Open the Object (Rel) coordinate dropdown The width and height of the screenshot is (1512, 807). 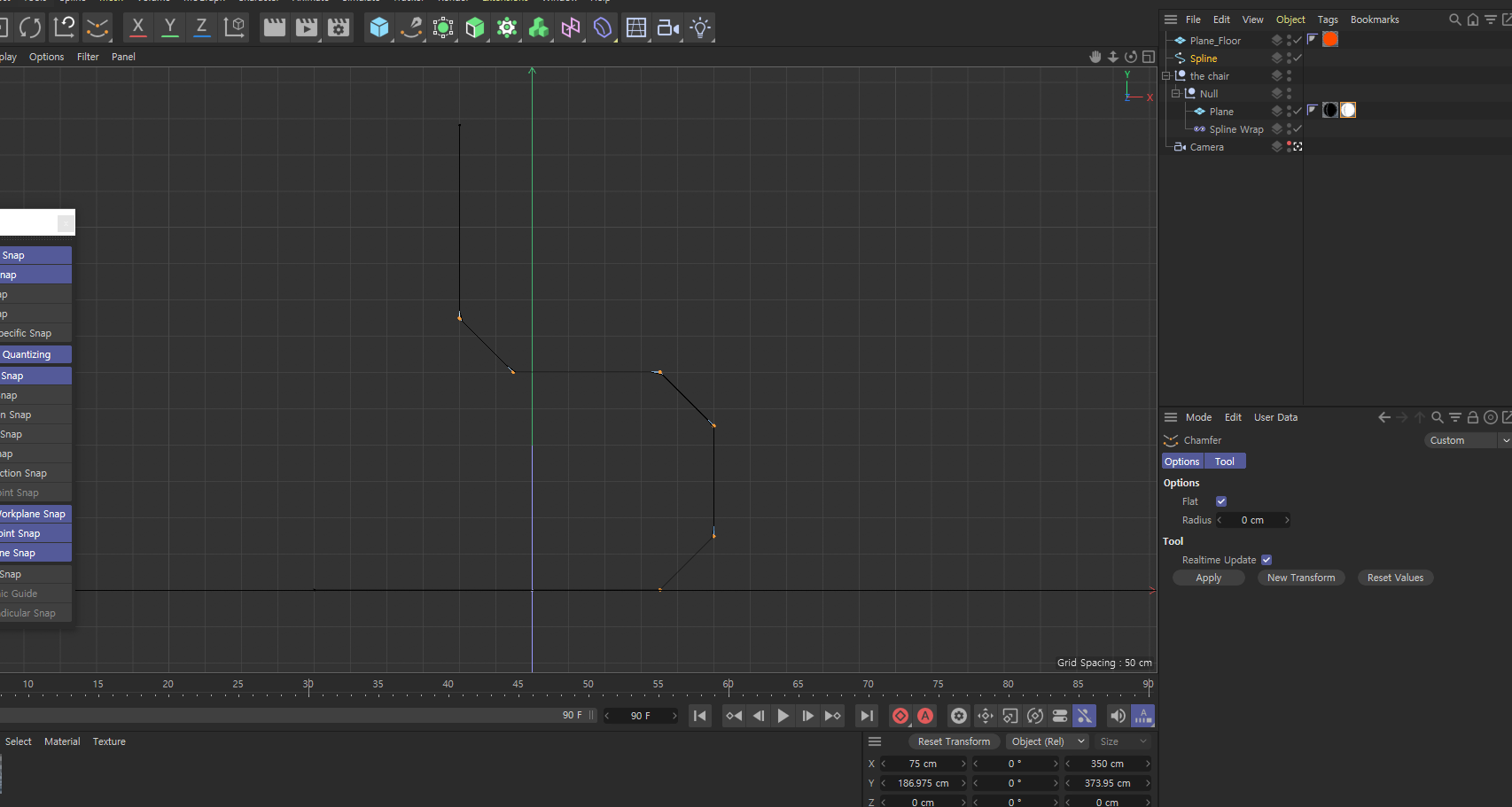point(1048,741)
